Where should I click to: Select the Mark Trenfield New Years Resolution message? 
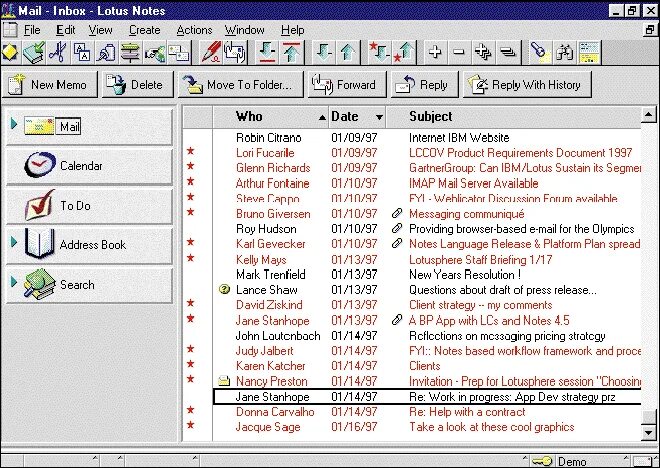[427, 275]
